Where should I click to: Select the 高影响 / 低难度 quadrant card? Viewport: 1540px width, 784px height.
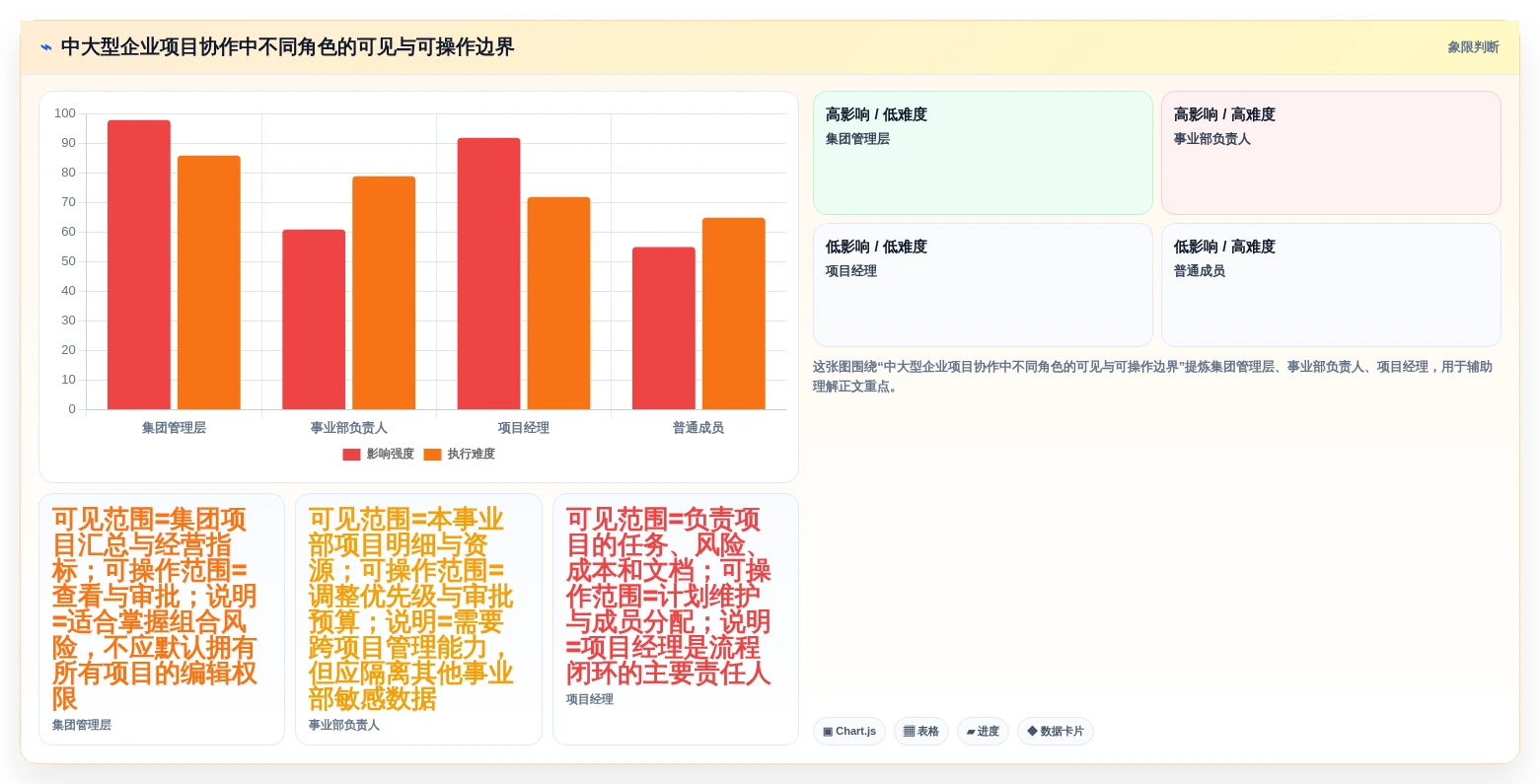[x=983, y=153]
